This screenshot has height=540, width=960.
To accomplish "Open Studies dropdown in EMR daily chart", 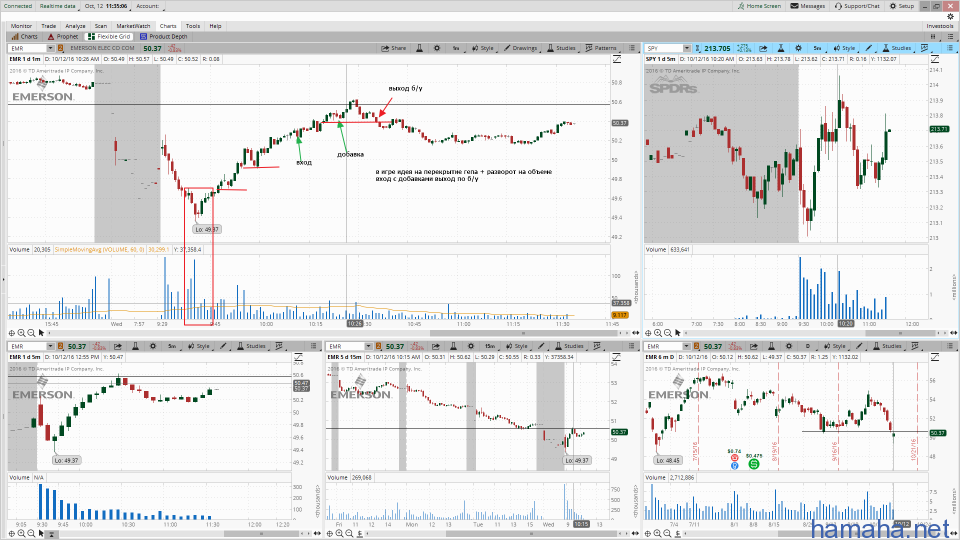I will coord(887,346).
